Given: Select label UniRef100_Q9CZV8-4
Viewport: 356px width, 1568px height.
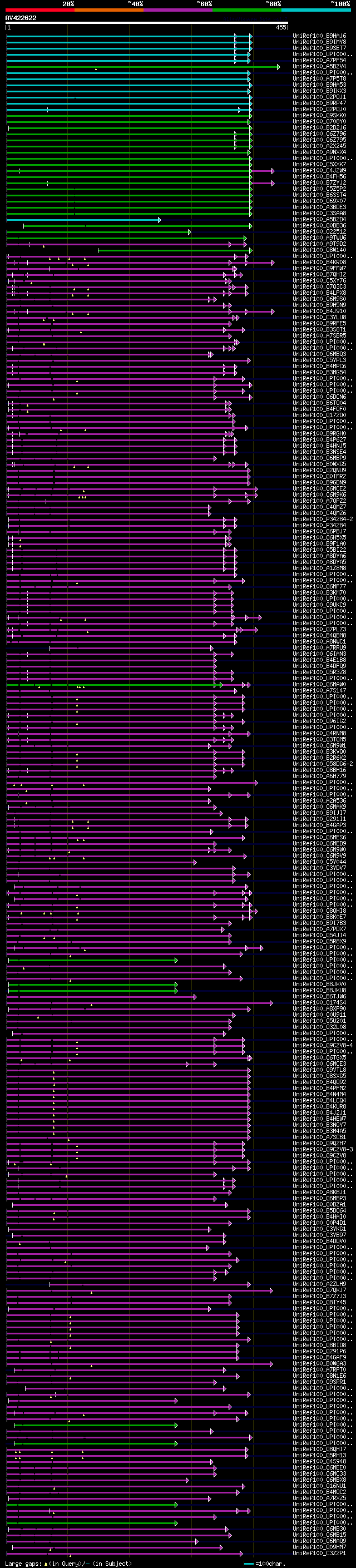Looking at the screenshot, I should (x=323, y=1045).
